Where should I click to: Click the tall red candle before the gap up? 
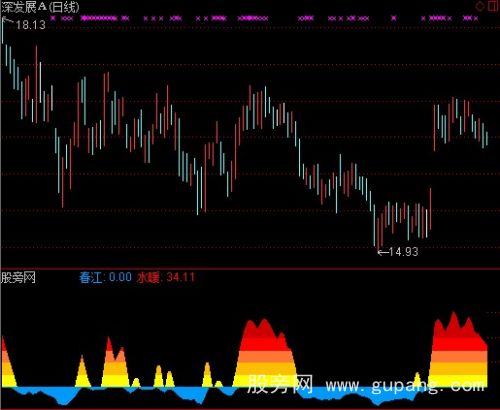[x=430, y=209]
